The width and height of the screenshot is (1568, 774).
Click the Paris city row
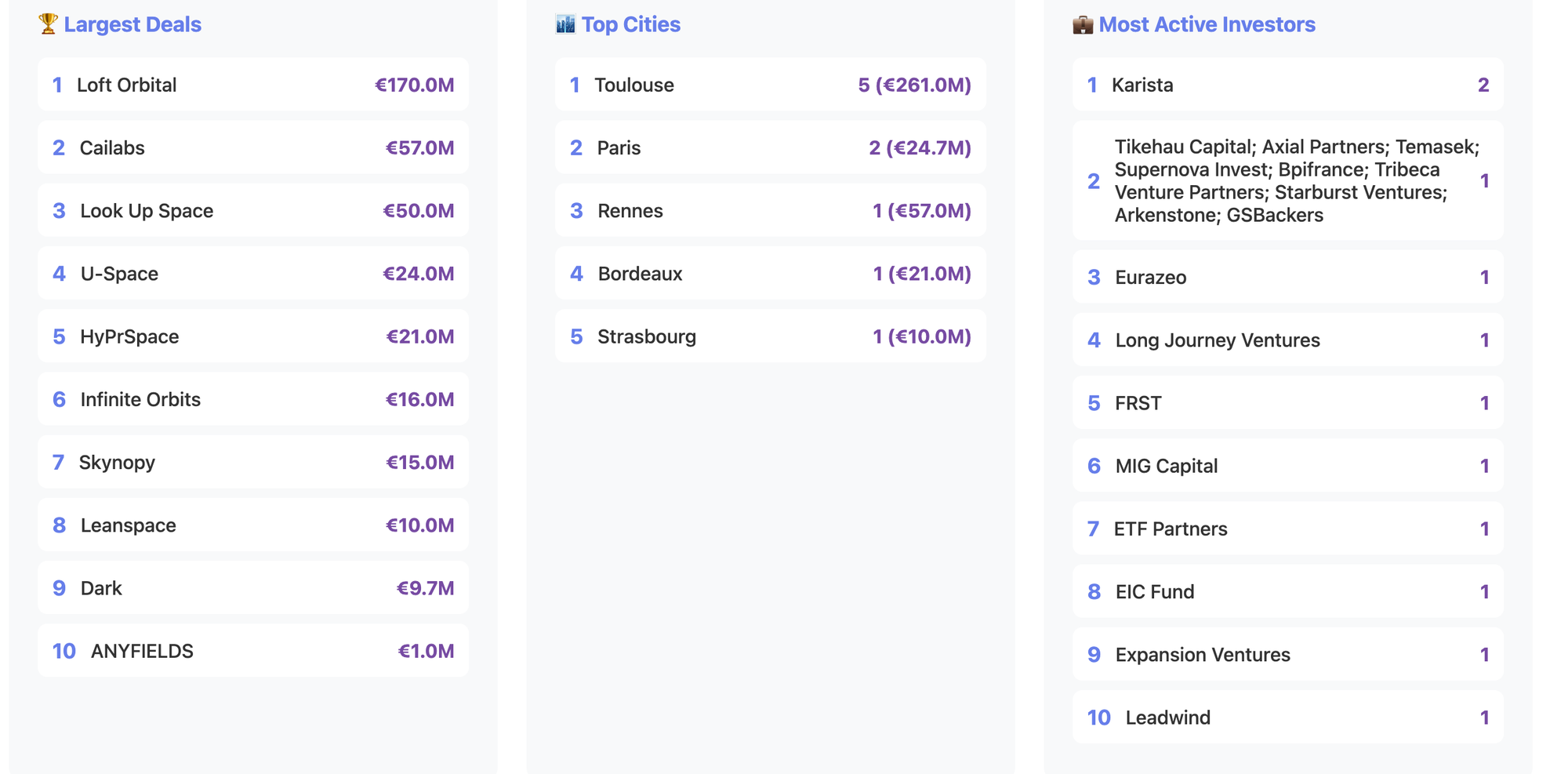(770, 147)
